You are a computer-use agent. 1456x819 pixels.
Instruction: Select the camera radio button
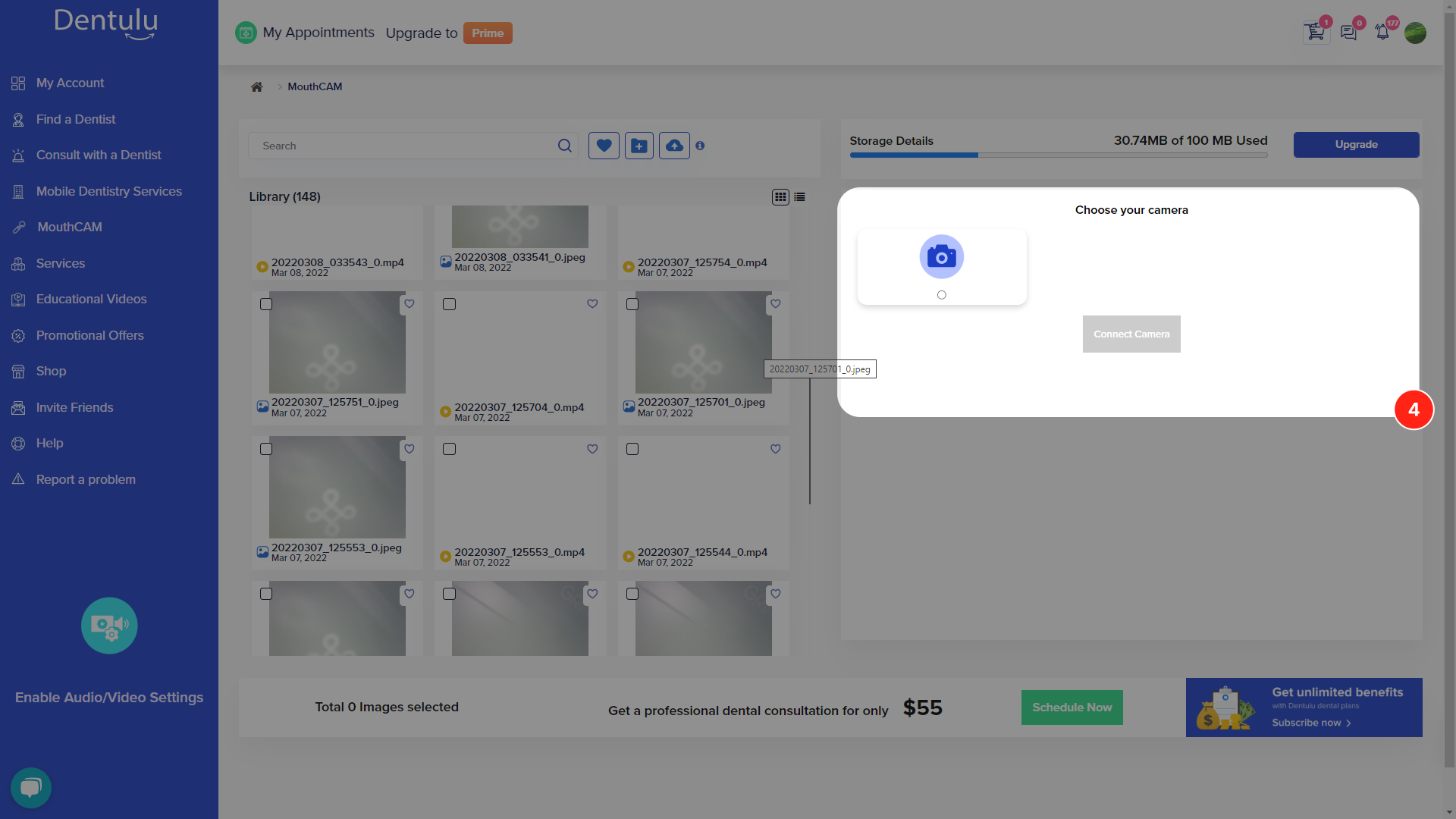[942, 295]
